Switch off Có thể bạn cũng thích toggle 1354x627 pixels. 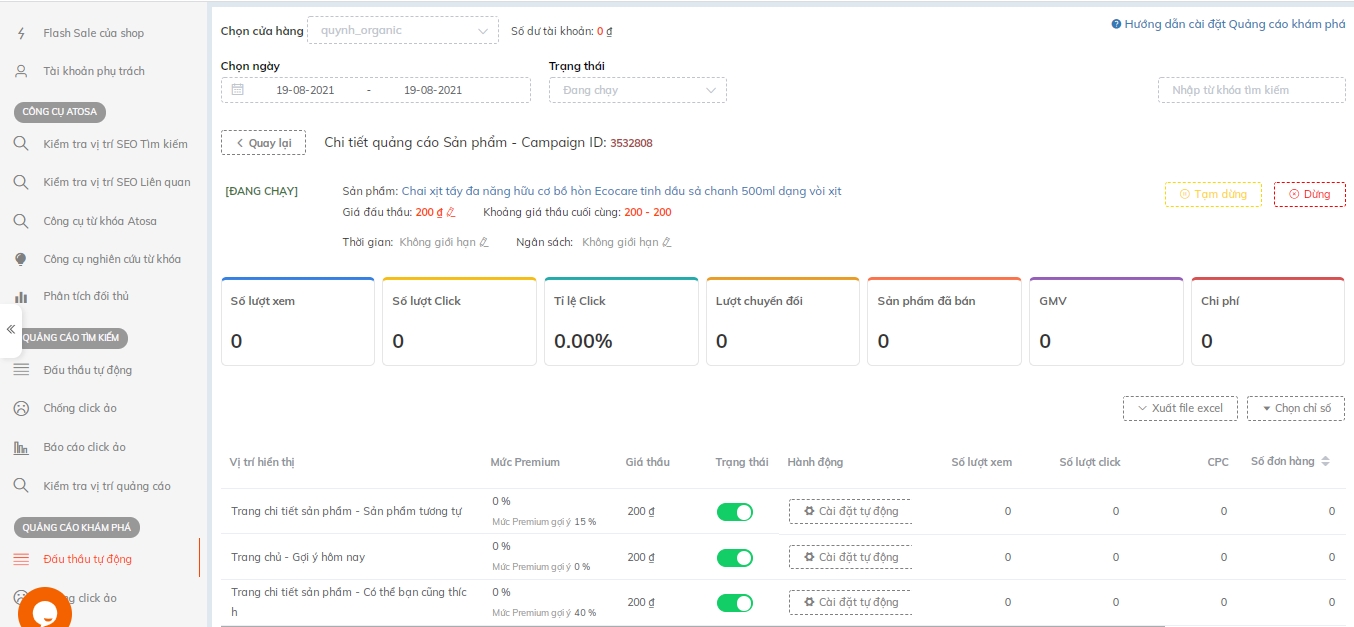point(735,603)
